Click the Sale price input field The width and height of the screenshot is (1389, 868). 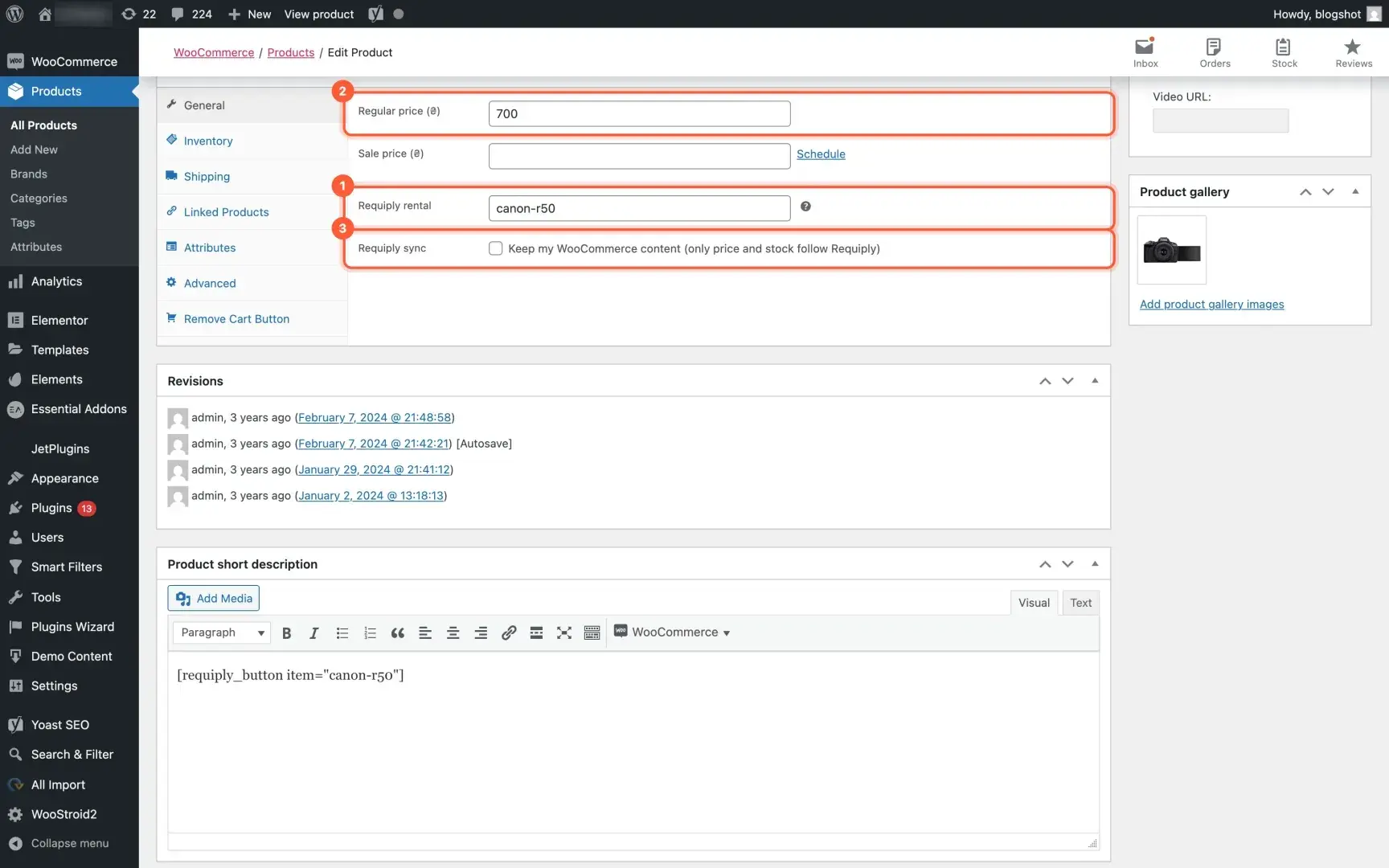point(640,156)
